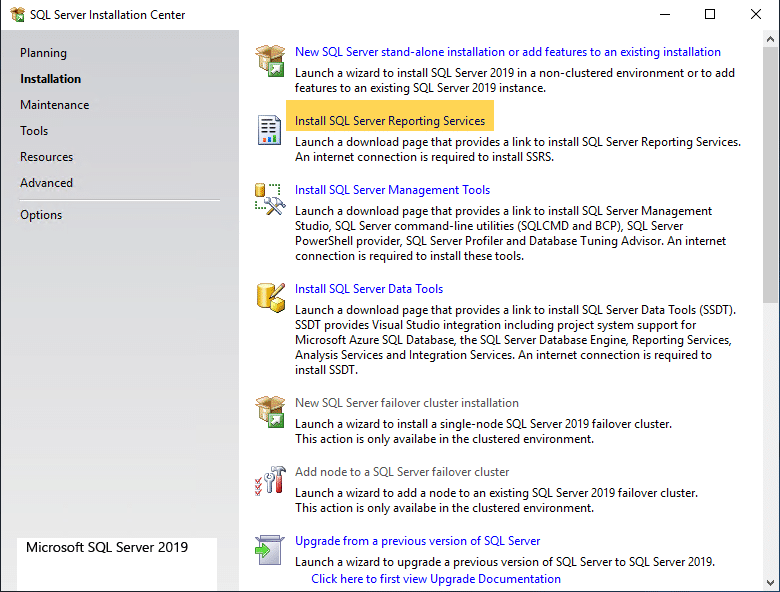Open Install SQL Server Reporting Services link
780x592 pixels.
pyautogui.click(x=390, y=121)
